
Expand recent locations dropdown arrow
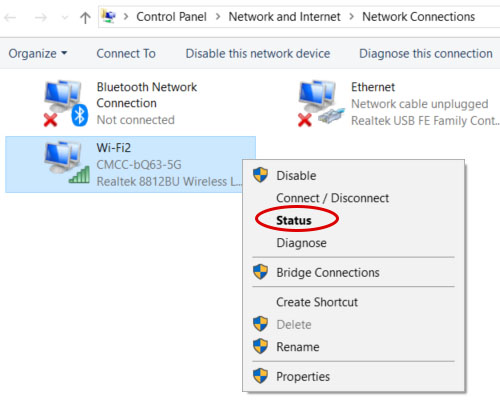coord(65,17)
